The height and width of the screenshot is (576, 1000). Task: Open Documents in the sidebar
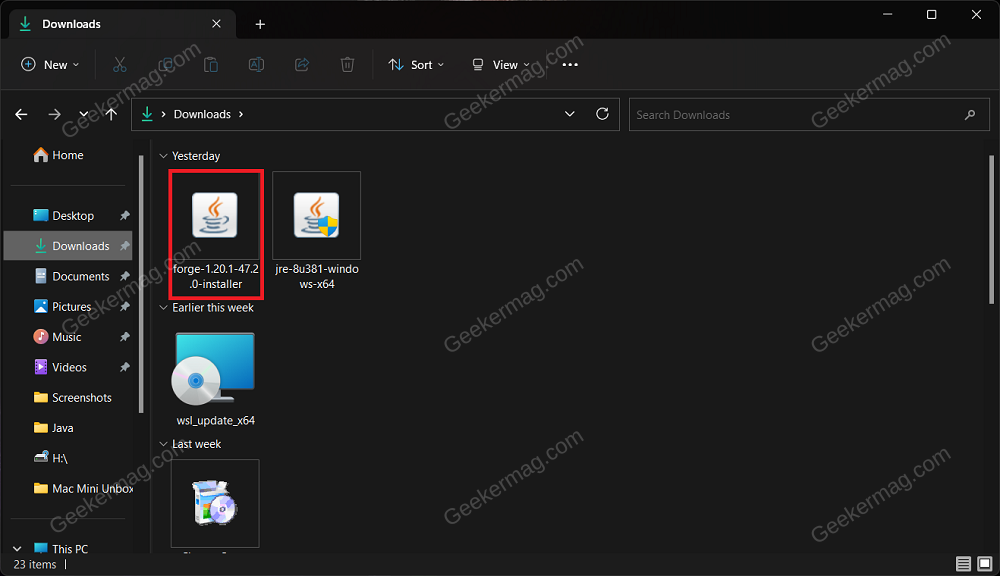click(68, 276)
